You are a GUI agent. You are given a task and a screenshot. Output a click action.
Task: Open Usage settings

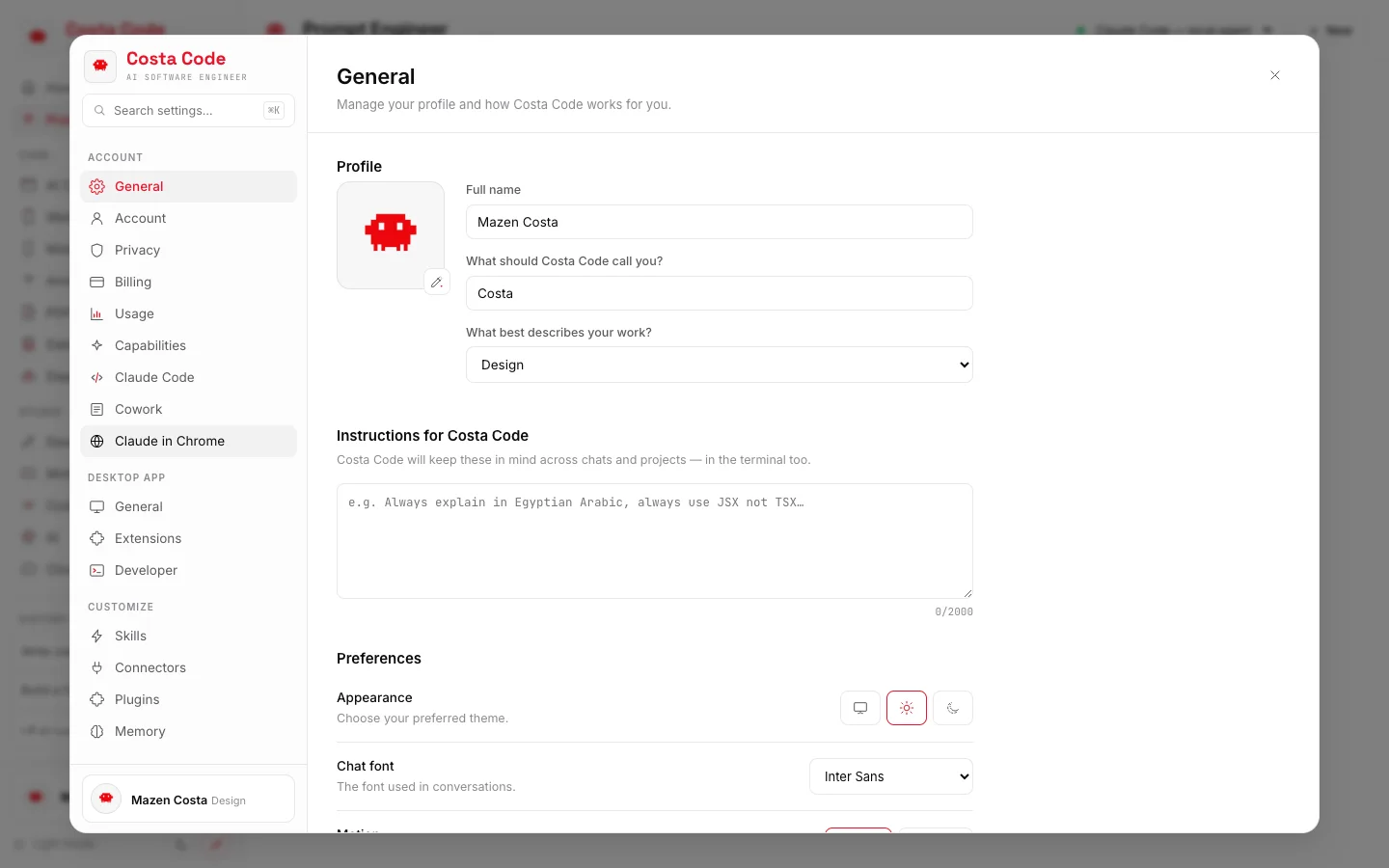188,313
